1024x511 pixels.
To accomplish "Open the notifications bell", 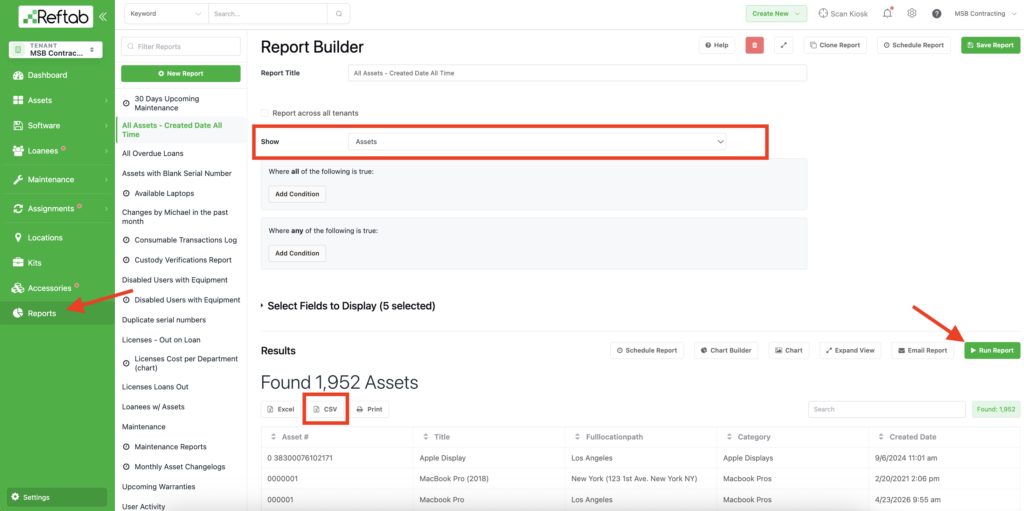I will pyautogui.click(x=888, y=13).
